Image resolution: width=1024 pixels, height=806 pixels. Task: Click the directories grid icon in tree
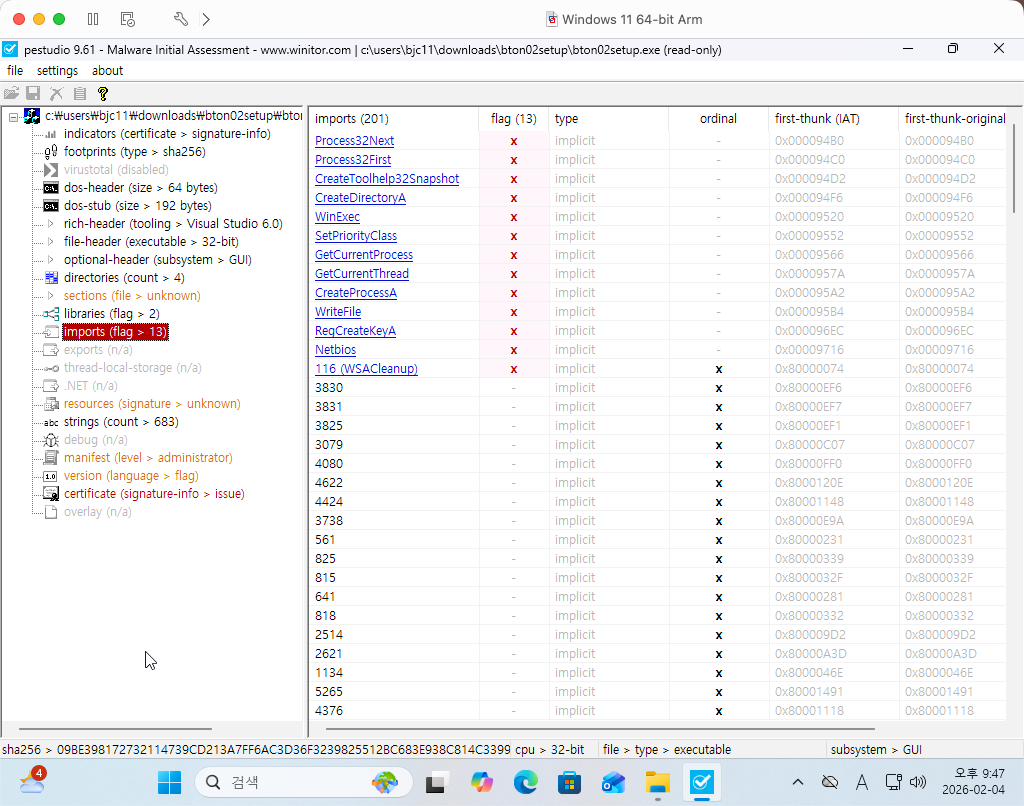point(51,278)
